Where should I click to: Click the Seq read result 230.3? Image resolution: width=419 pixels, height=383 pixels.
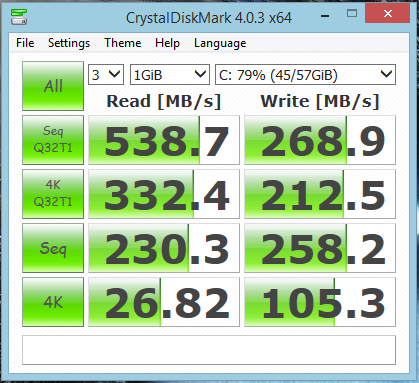pos(164,248)
